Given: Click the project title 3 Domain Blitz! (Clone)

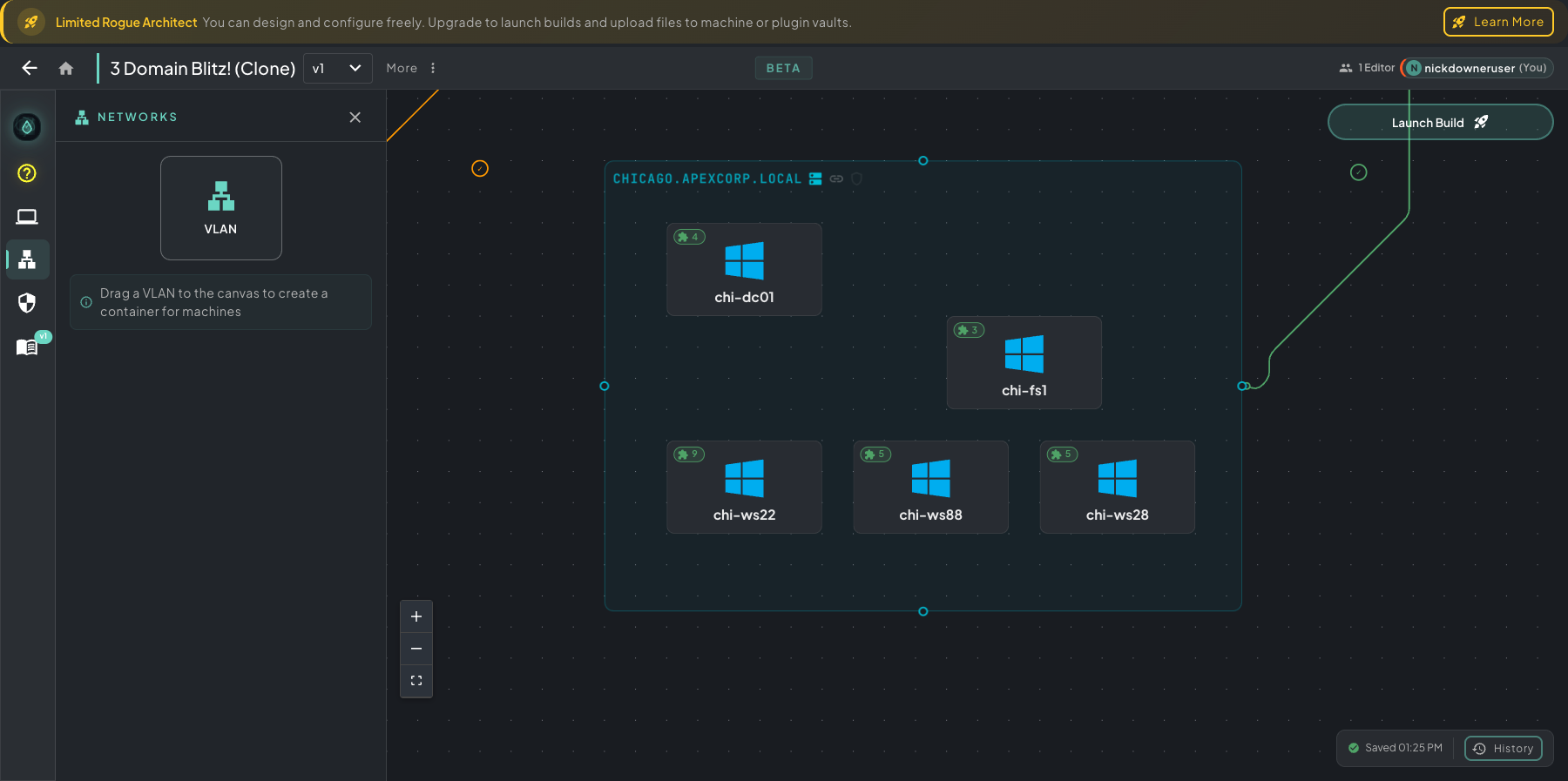Looking at the screenshot, I should tap(203, 69).
